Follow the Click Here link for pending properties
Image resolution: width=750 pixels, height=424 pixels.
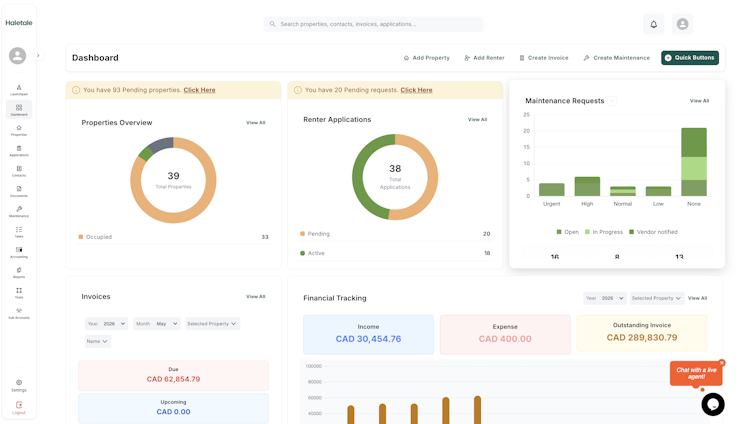coord(199,90)
